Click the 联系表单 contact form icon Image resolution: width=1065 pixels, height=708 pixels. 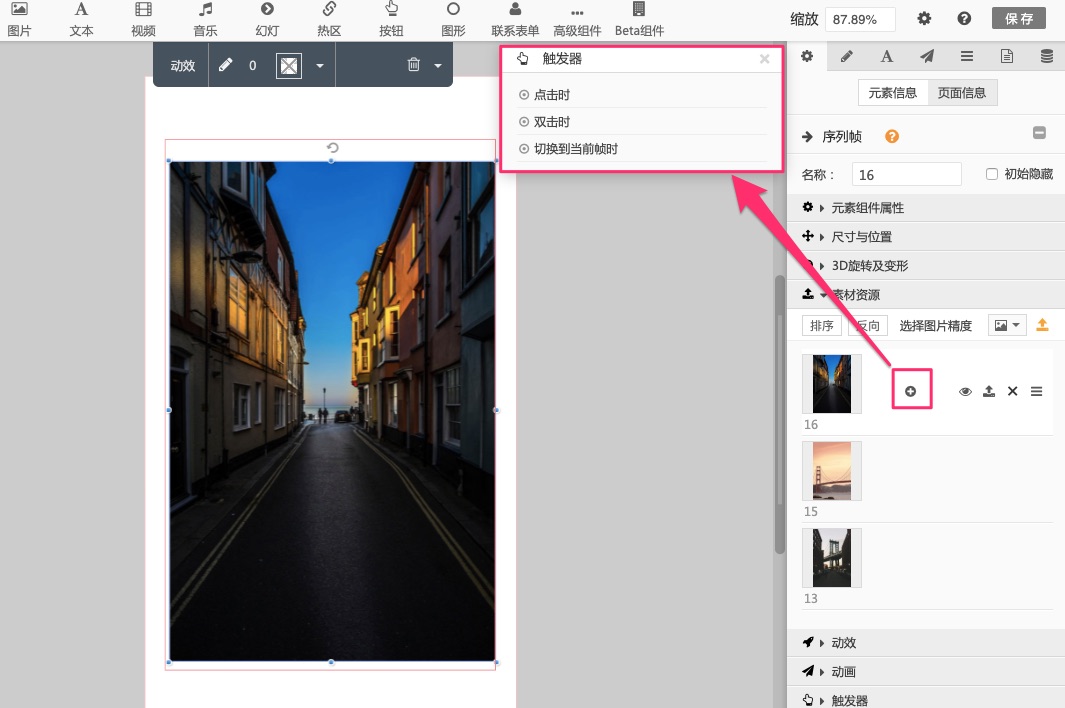515,10
